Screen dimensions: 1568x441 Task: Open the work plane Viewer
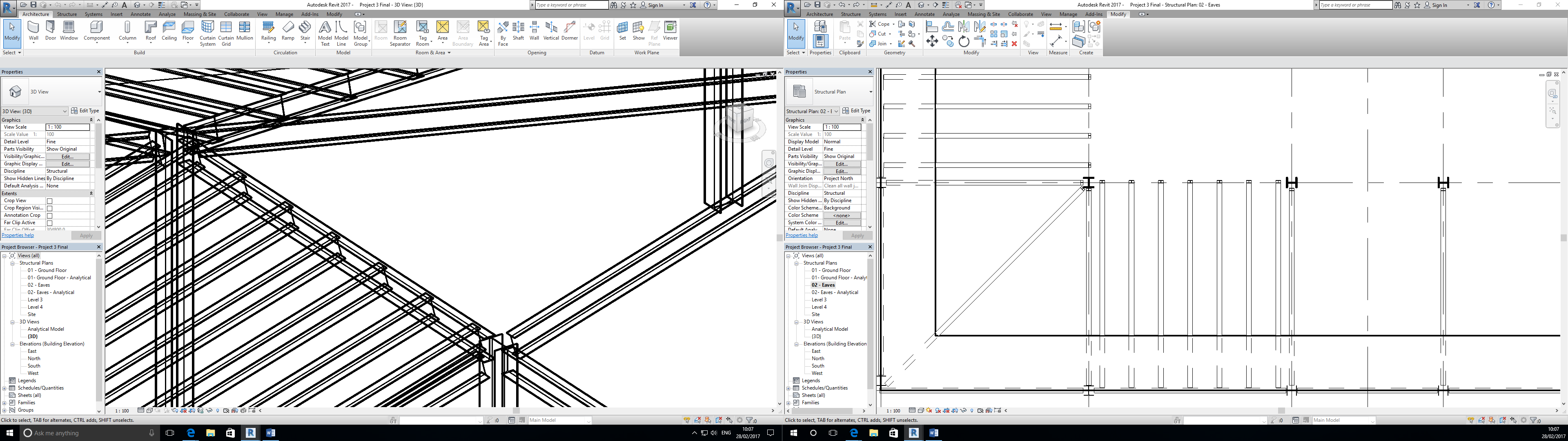coord(670,31)
